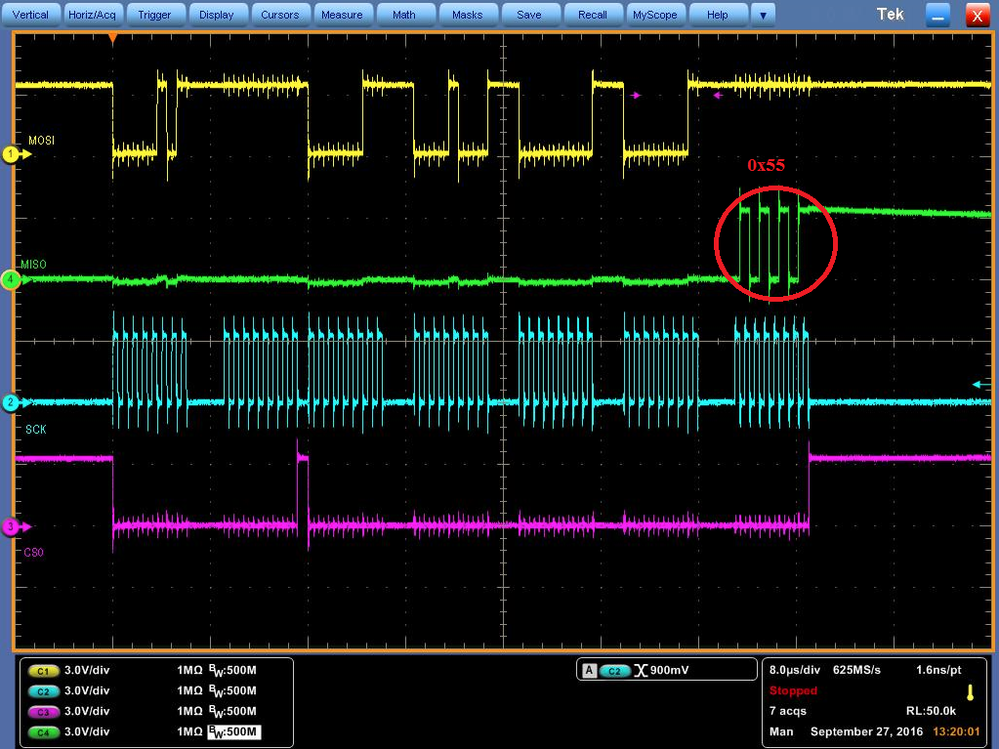Click the C2 3.0V/div scale readout
Screen dimensions: 999x749
(x=87, y=691)
